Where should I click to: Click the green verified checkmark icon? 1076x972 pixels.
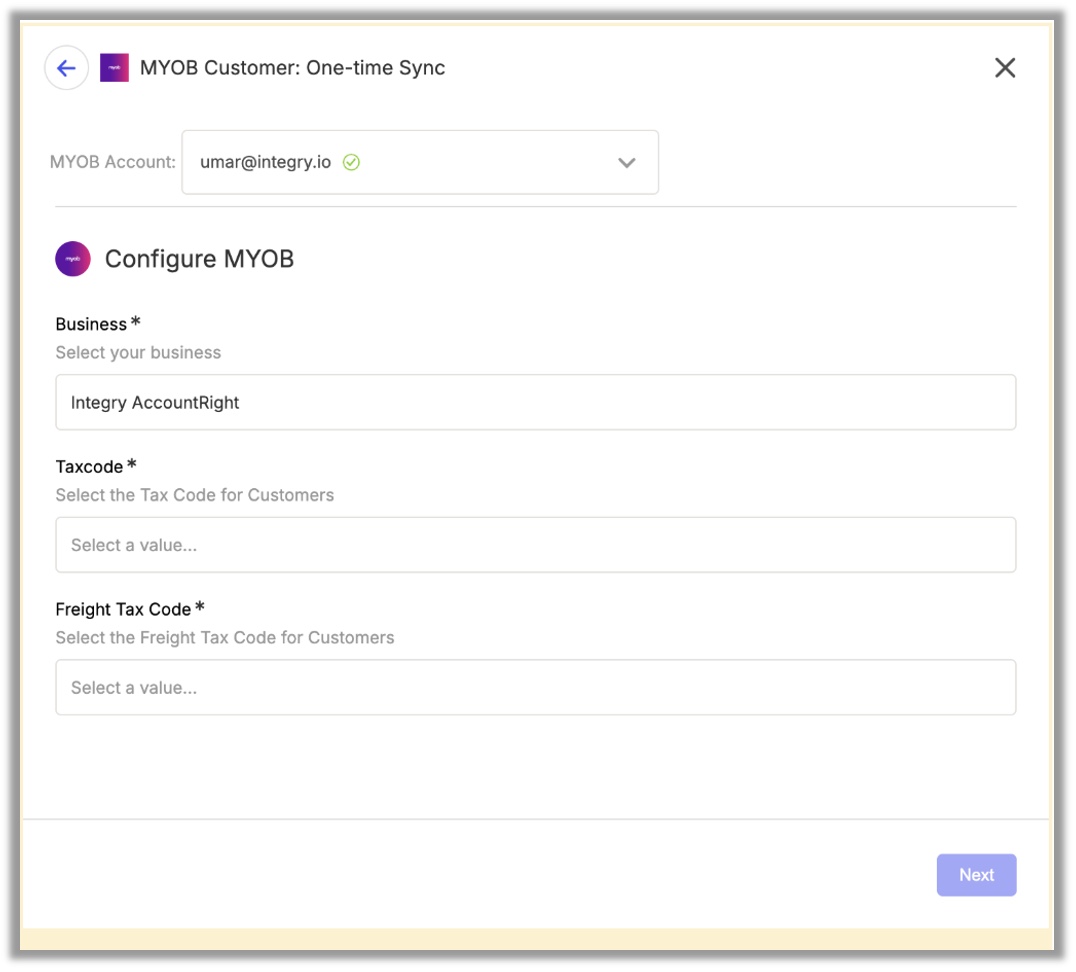tap(351, 163)
